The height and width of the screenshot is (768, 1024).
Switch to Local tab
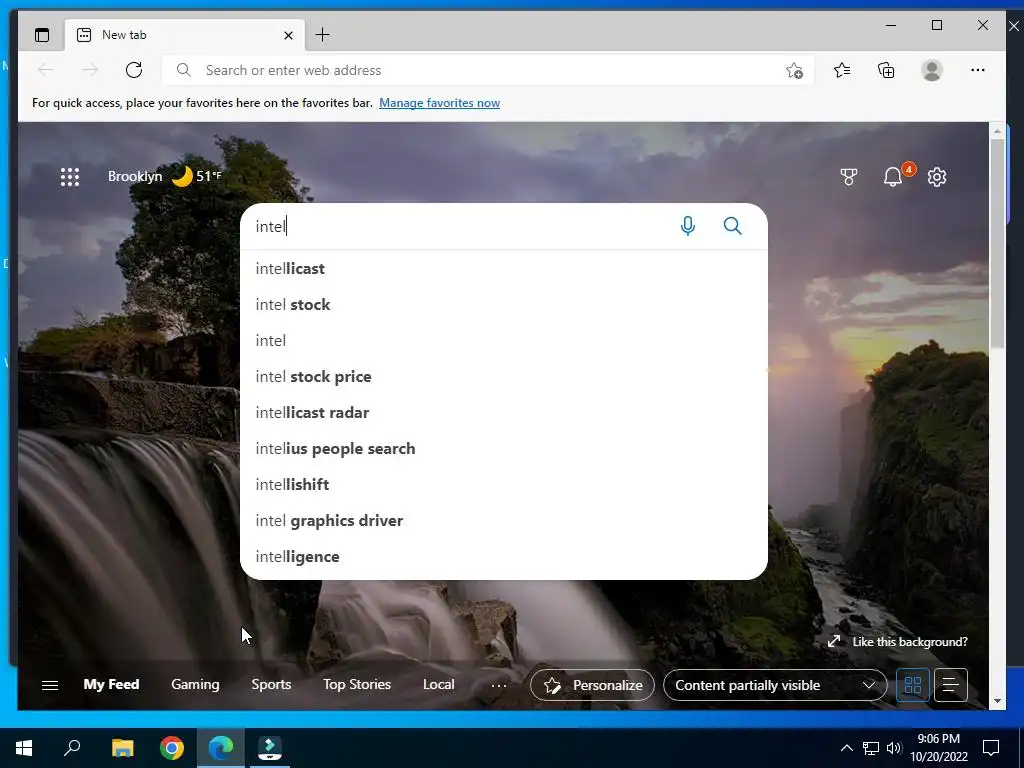(x=438, y=684)
